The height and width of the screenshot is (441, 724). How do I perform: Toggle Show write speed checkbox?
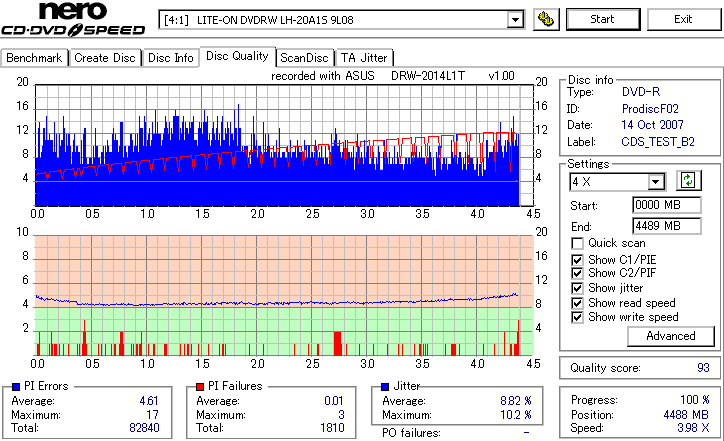[x=577, y=317]
